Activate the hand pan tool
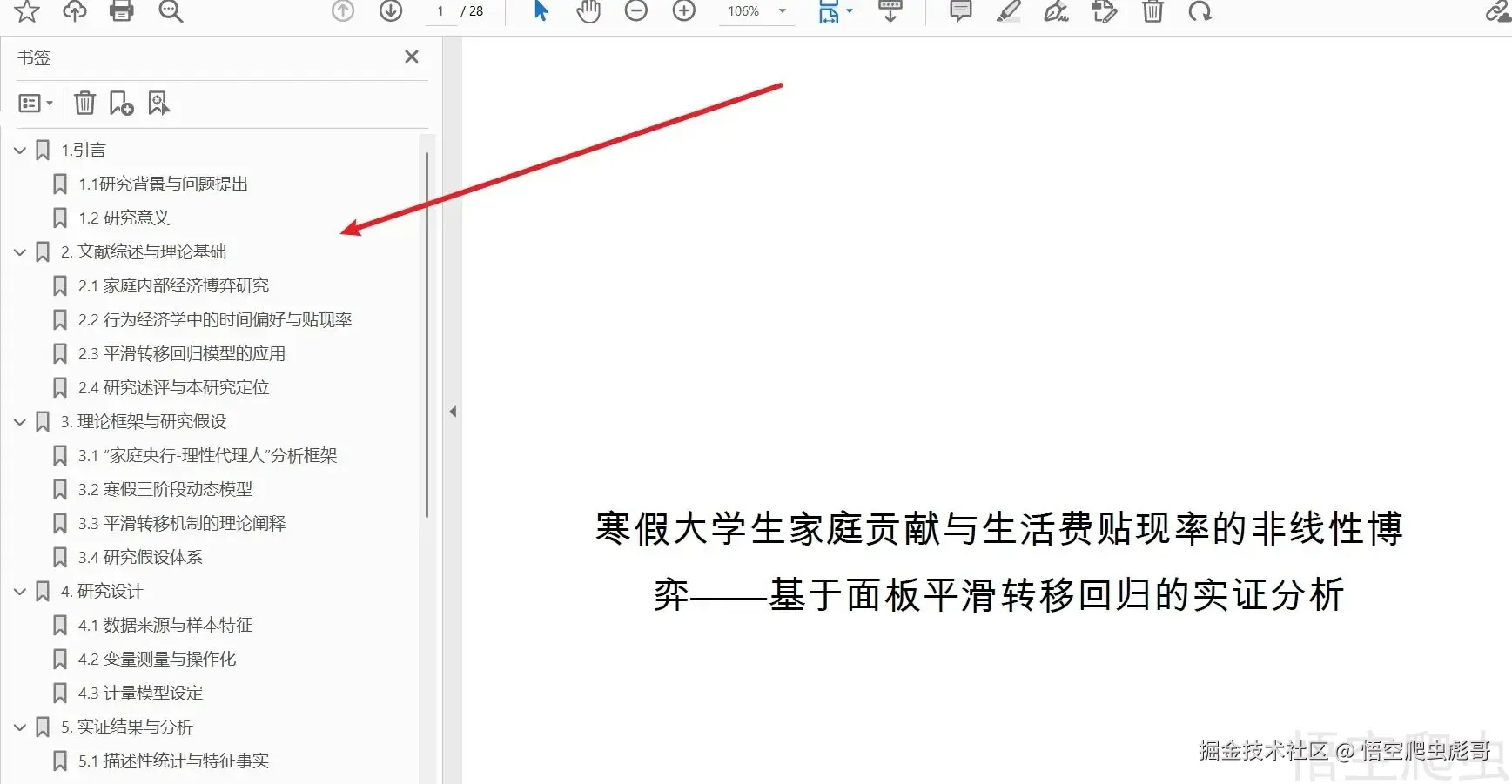1512x784 pixels. point(588,10)
